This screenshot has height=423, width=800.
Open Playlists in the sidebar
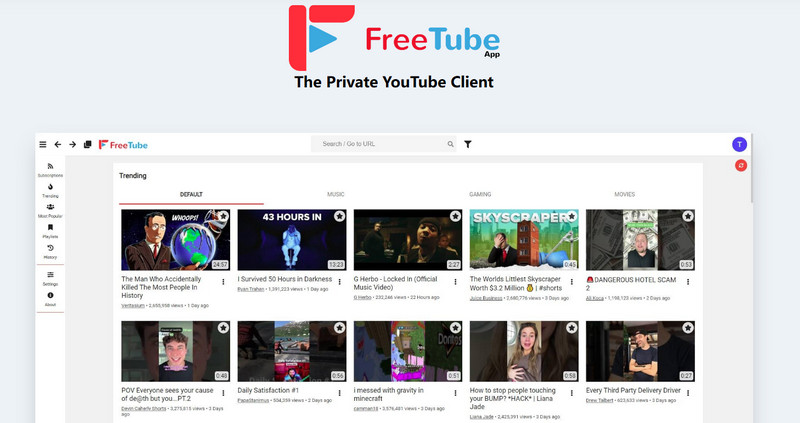[x=50, y=231]
